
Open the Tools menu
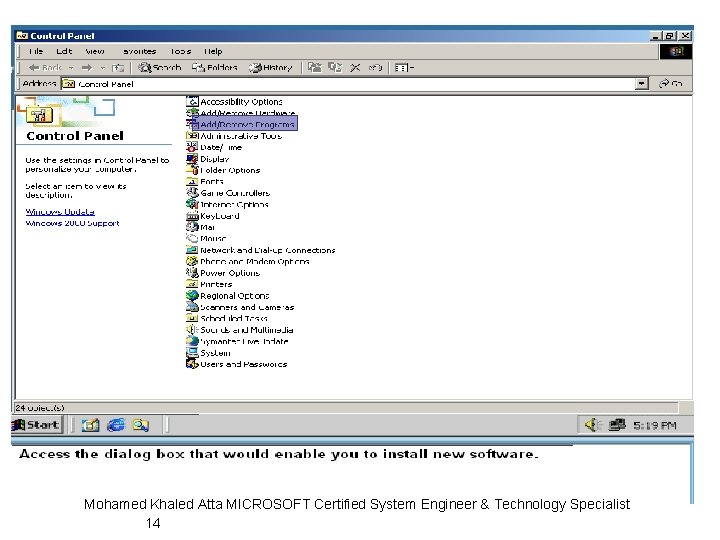pos(180,51)
